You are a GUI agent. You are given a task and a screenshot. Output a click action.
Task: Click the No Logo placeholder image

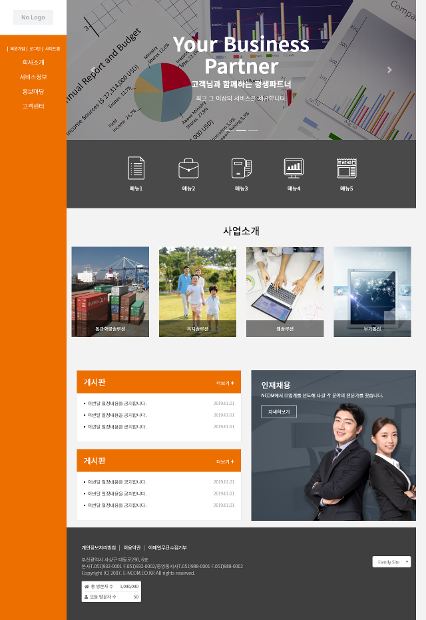tap(33, 17)
